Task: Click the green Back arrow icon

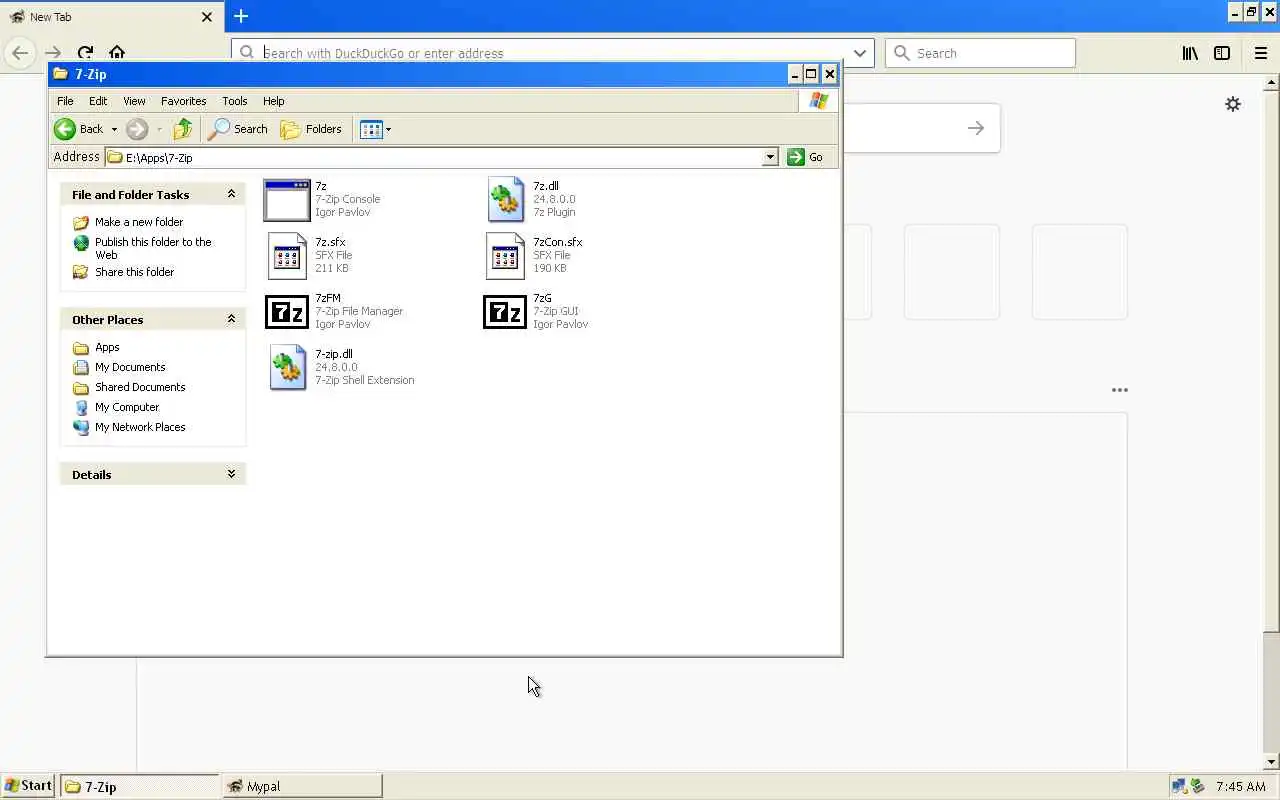Action: 65,129
